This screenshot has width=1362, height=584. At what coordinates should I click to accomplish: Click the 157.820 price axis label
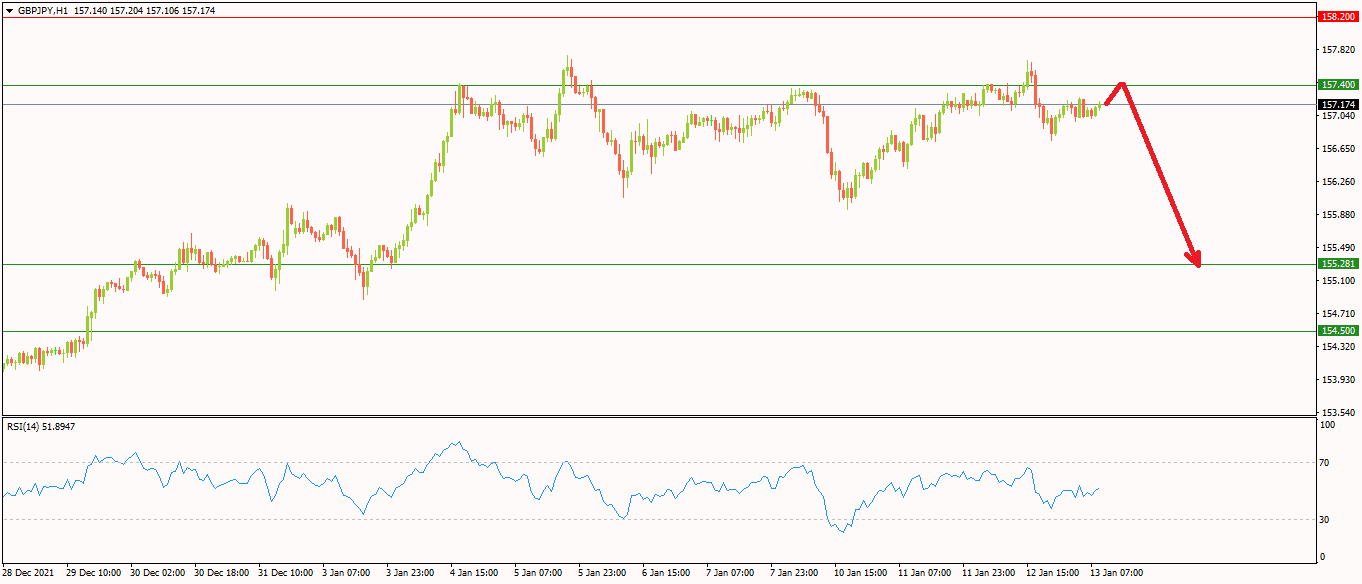click(1337, 49)
